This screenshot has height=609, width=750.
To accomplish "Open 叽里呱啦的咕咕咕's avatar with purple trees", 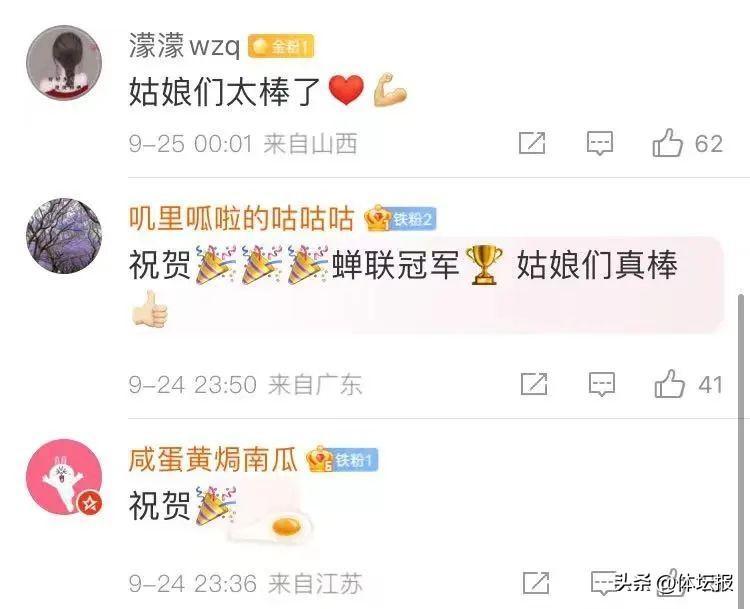I will click(x=64, y=236).
